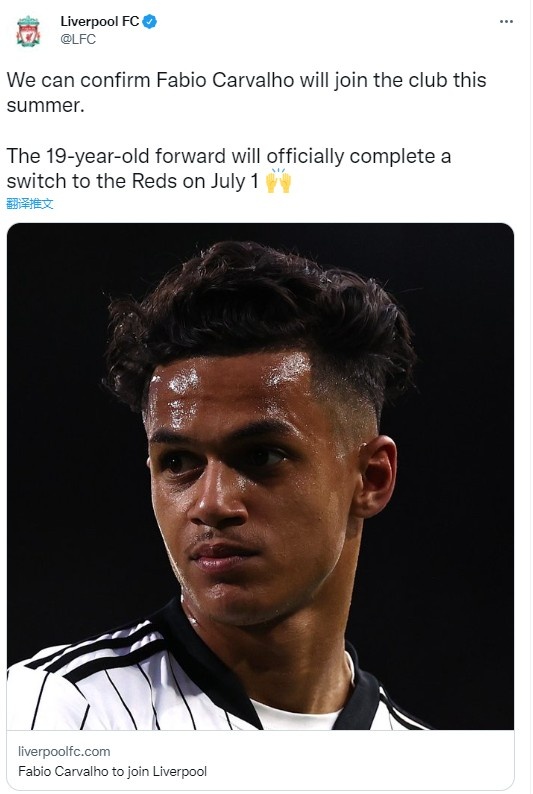Open the three-dot more options menu
This screenshot has height=794, width=533.
tap(506, 22)
